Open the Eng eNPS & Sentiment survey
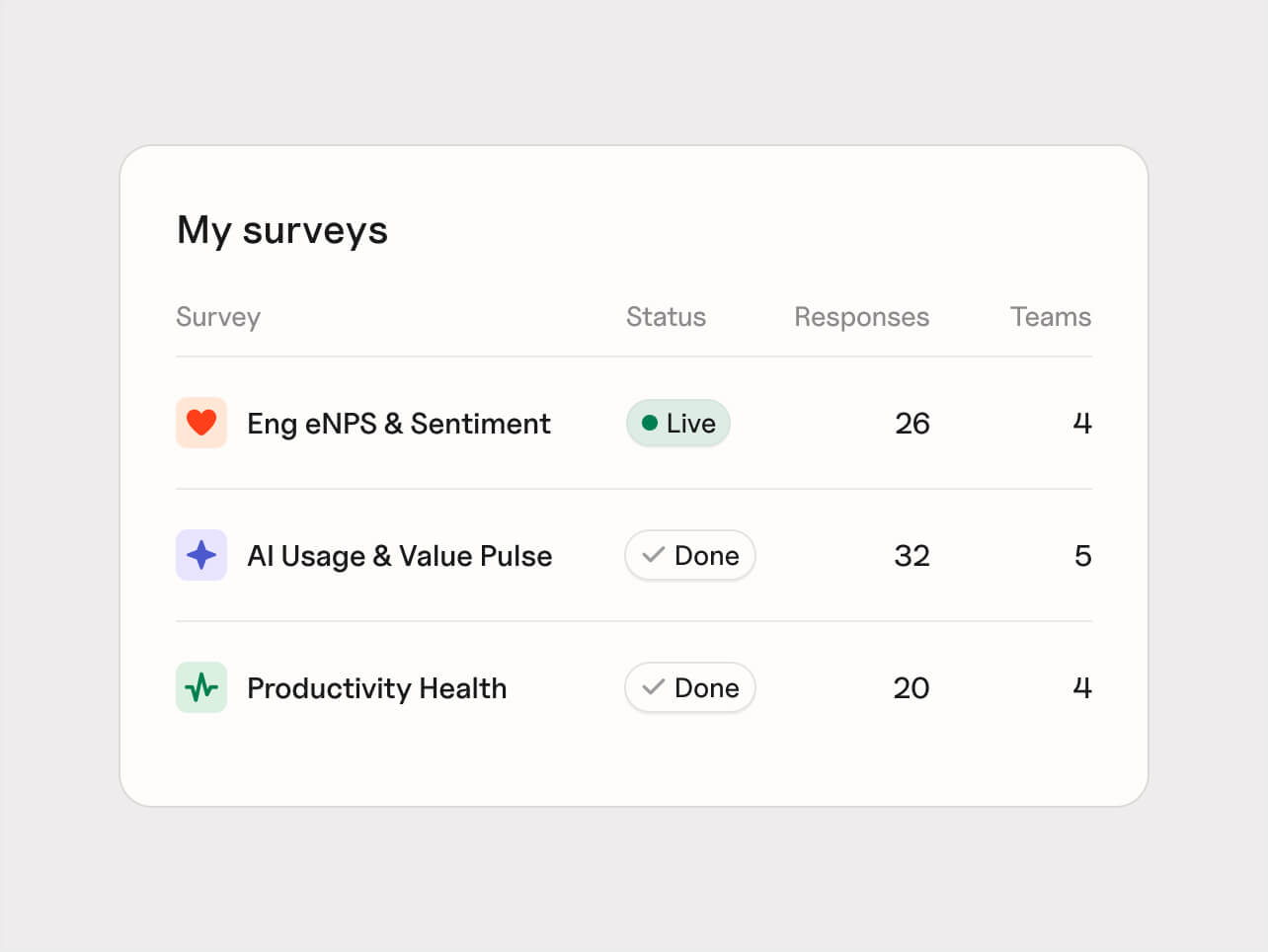1268x952 pixels. point(399,424)
